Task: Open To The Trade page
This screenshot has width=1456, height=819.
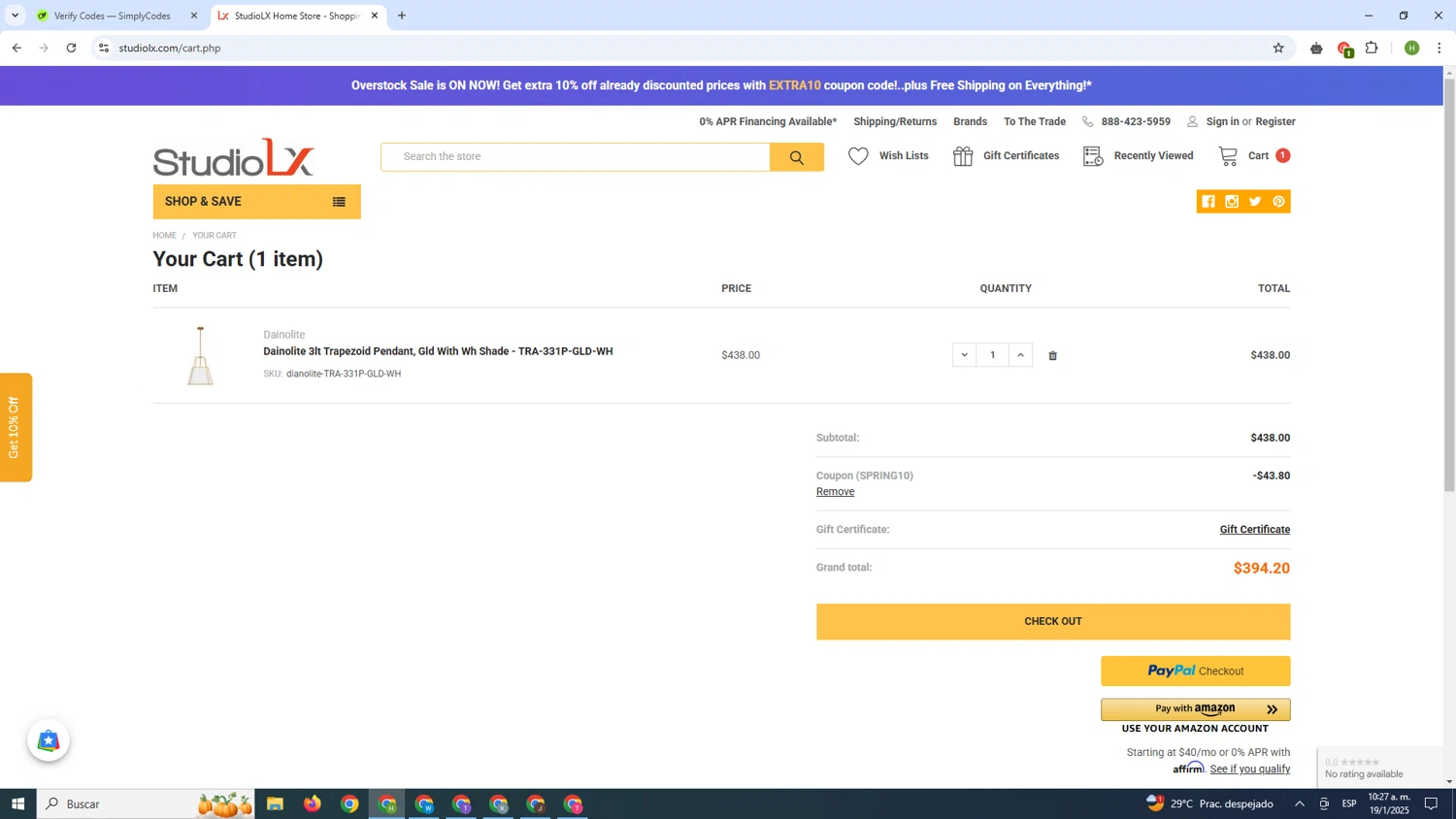Action: (1034, 122)
